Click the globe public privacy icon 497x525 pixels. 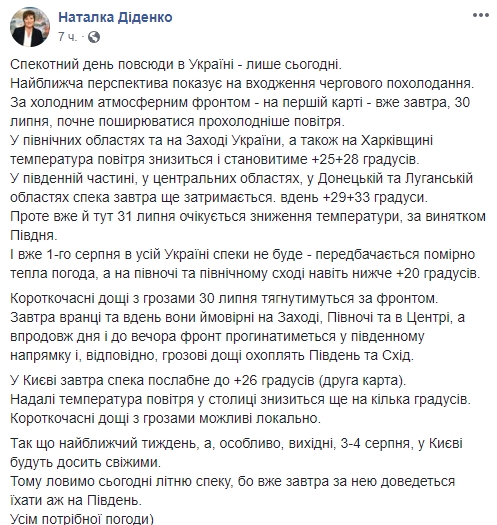(94, 37)
